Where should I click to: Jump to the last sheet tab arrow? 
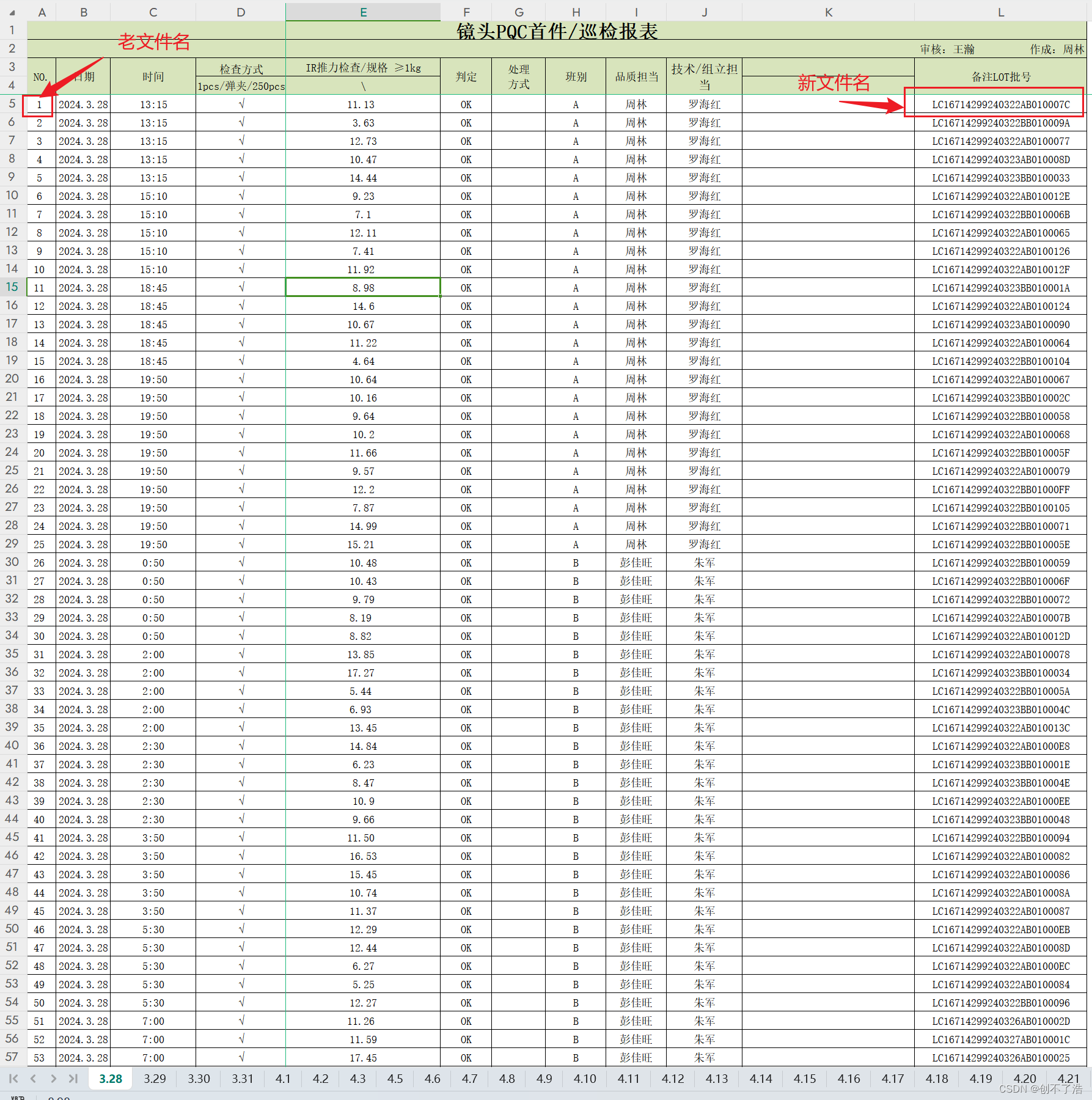click(73, 1079)
